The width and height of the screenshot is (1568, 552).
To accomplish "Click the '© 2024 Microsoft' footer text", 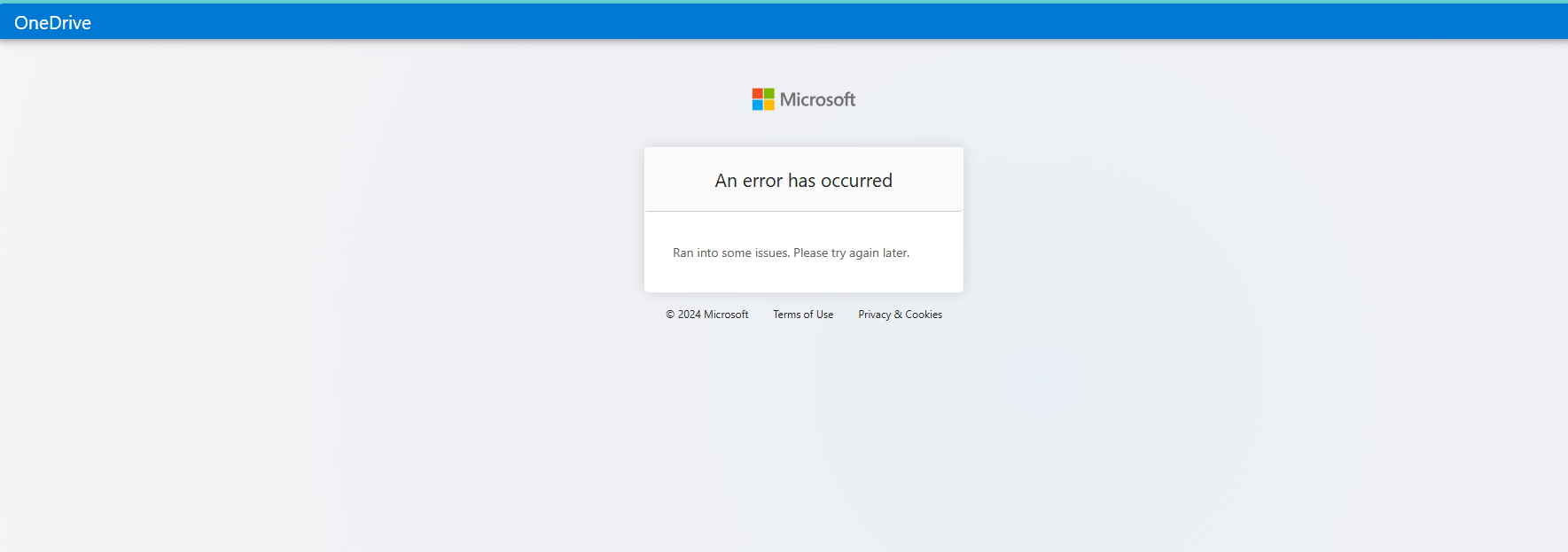I will pos(707,315).
